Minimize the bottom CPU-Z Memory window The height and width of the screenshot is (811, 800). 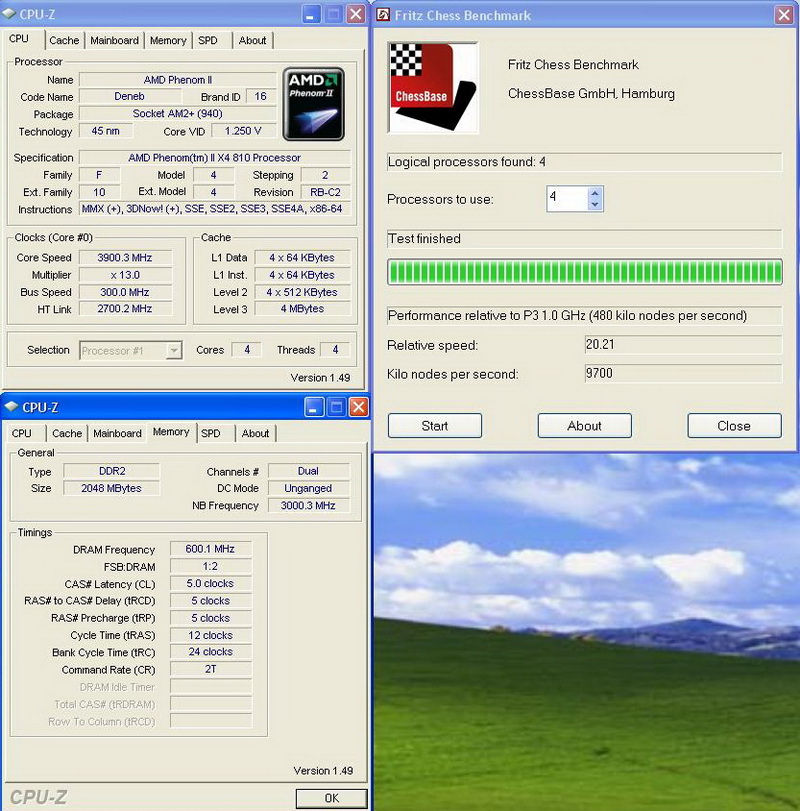(x=313, y=407)
